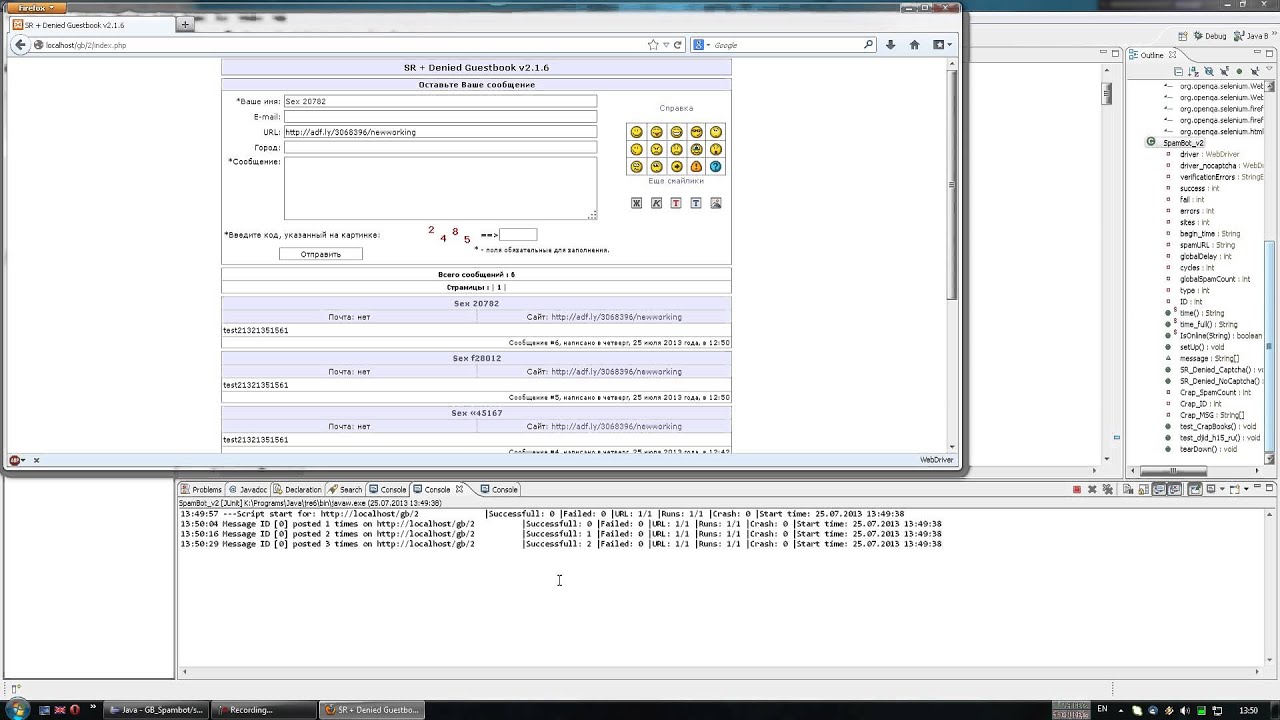Viewport: 1280px width, 720px height.
Task: Minimize the Outline view
Action: (x=1257, y=52)
